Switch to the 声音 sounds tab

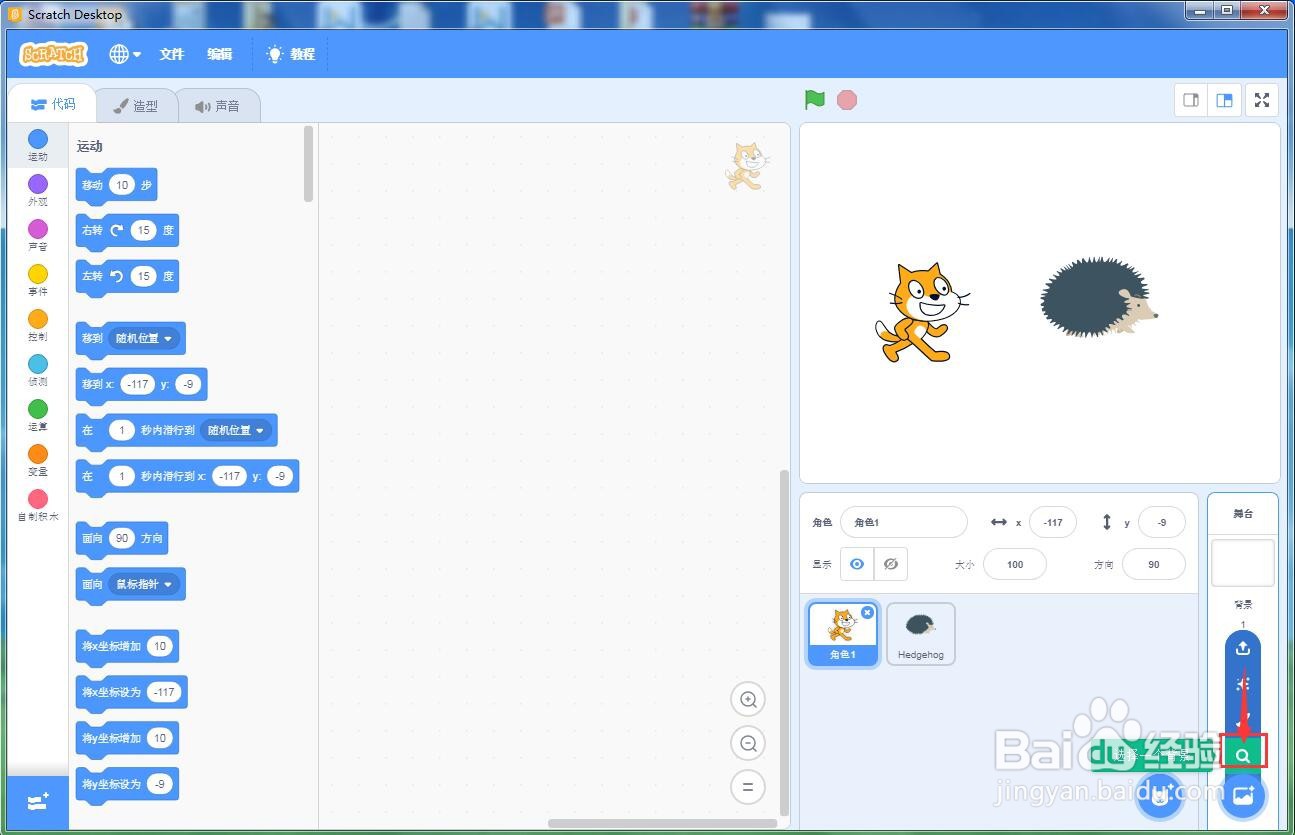tap(218, 105)
